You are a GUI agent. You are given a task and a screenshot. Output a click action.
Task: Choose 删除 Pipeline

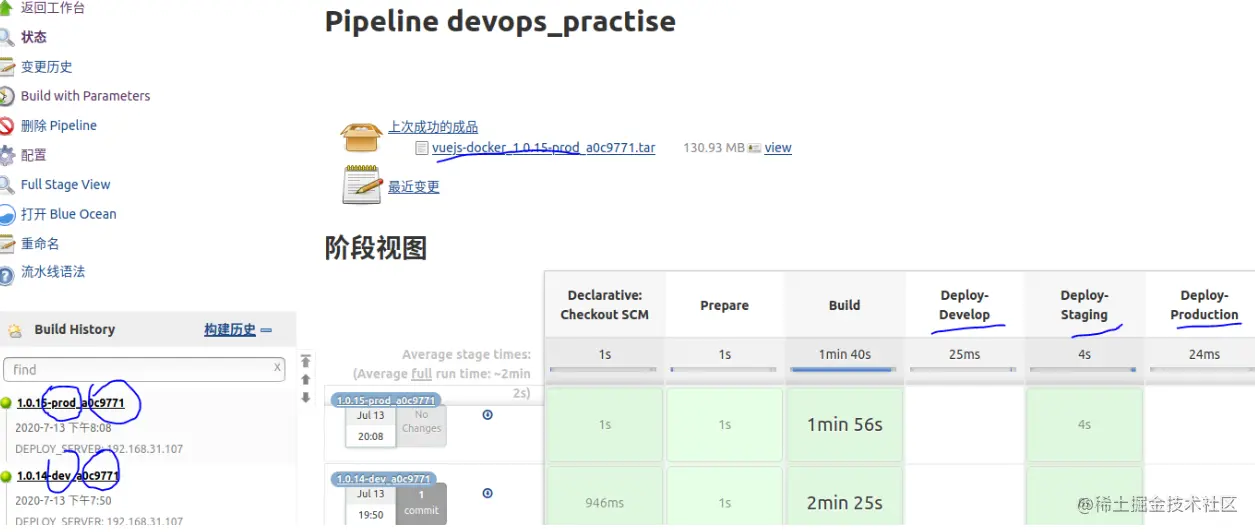(59, 126)
